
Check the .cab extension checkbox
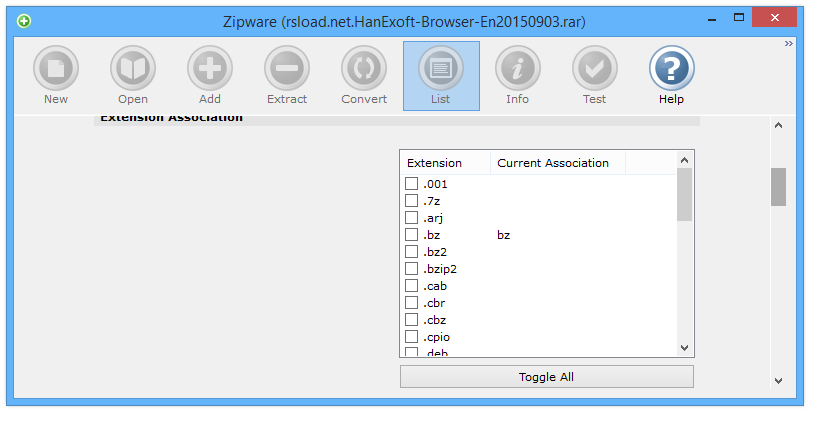coord(411,285)
